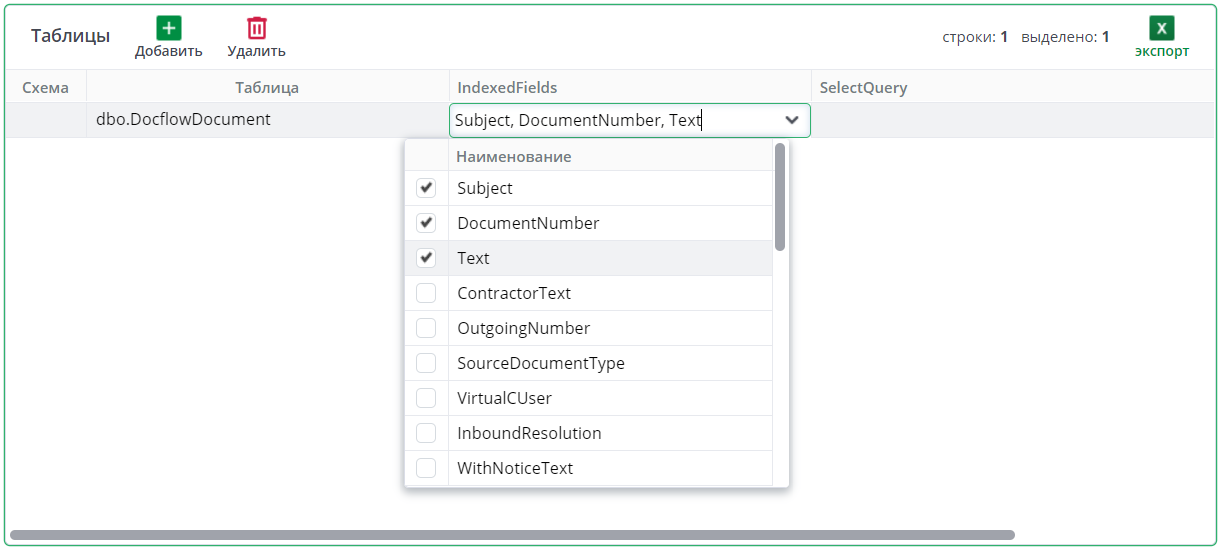Select the VirtualCUser checkbox

426,398
